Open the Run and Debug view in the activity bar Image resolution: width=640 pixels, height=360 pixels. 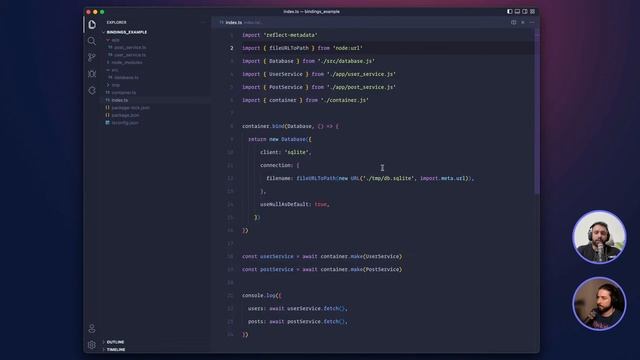click(92, 74)
